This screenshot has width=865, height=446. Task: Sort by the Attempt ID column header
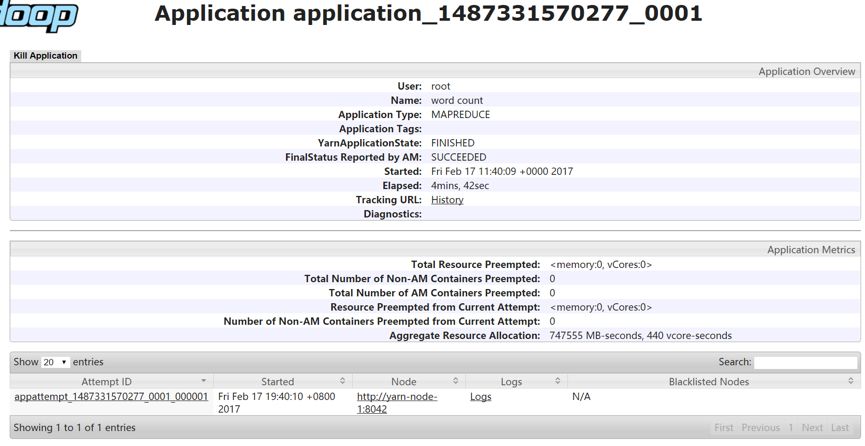pyautogui.click(x=111, y=381)
